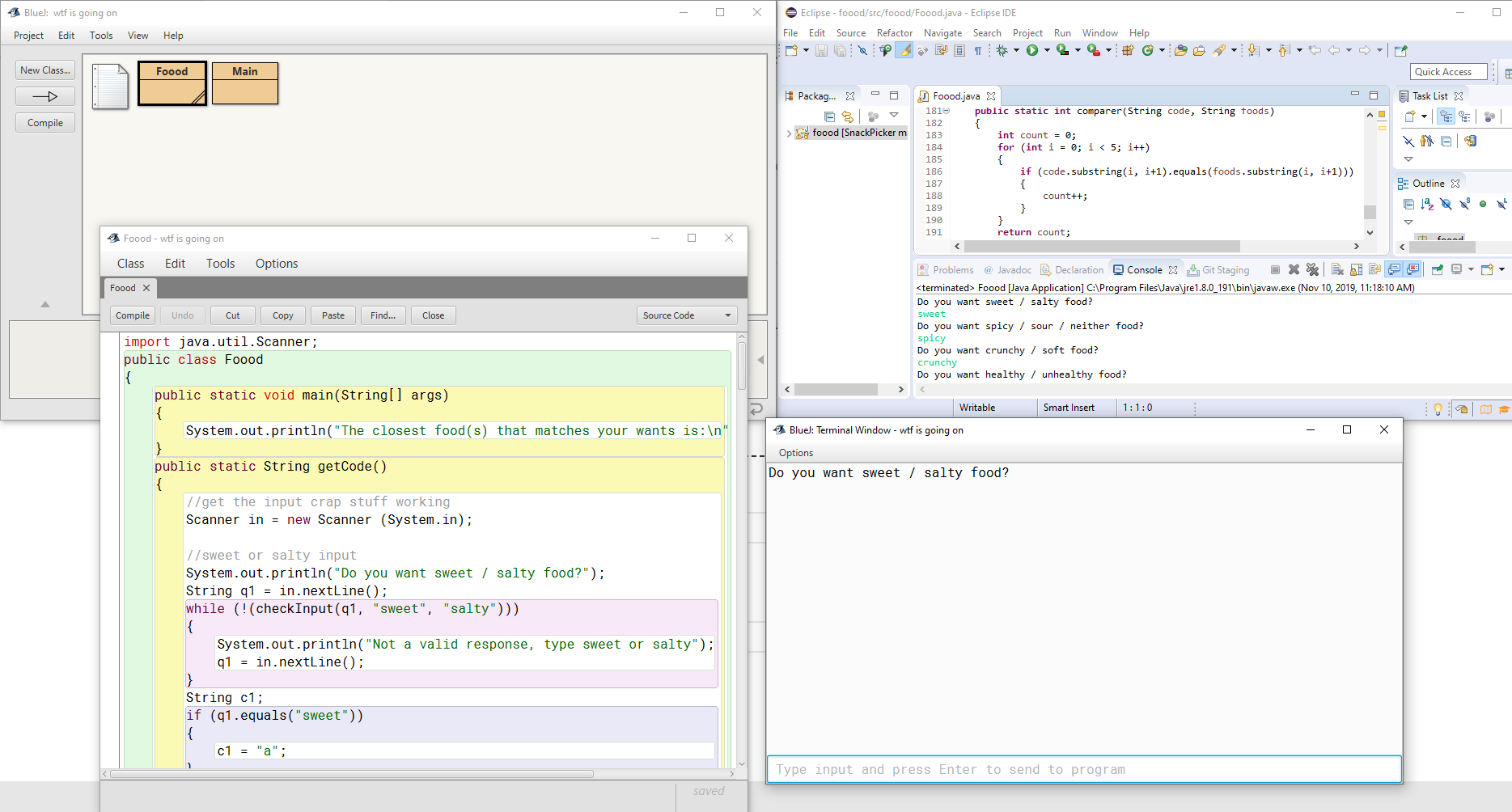The image size is (1512, 812).
Task: Click the Eclipse editor horizontal scrollbar
Action: click(1101, 246)
